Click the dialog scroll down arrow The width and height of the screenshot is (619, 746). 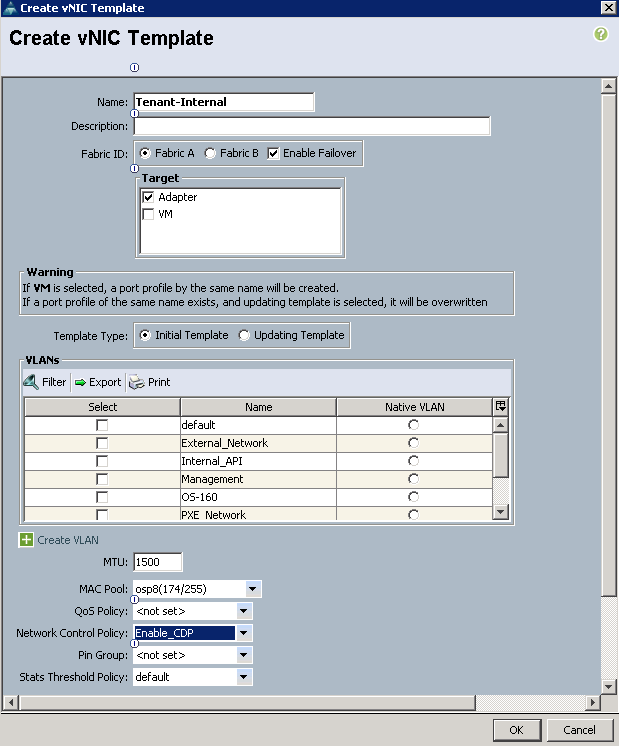(609, 686)
